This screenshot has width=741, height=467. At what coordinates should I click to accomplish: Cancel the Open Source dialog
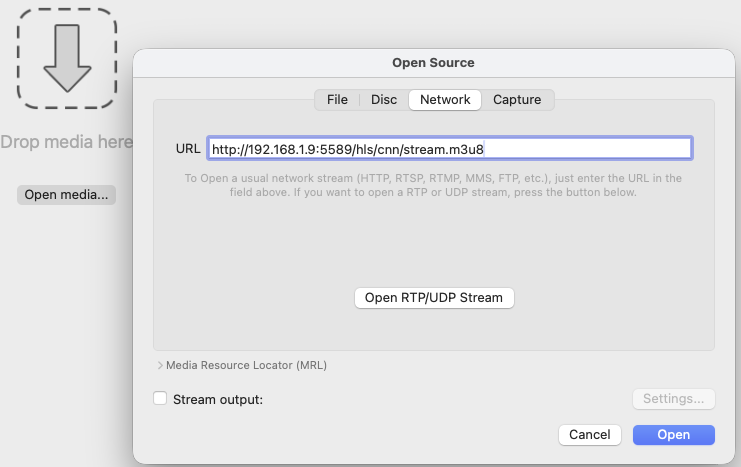pos(590,435)
